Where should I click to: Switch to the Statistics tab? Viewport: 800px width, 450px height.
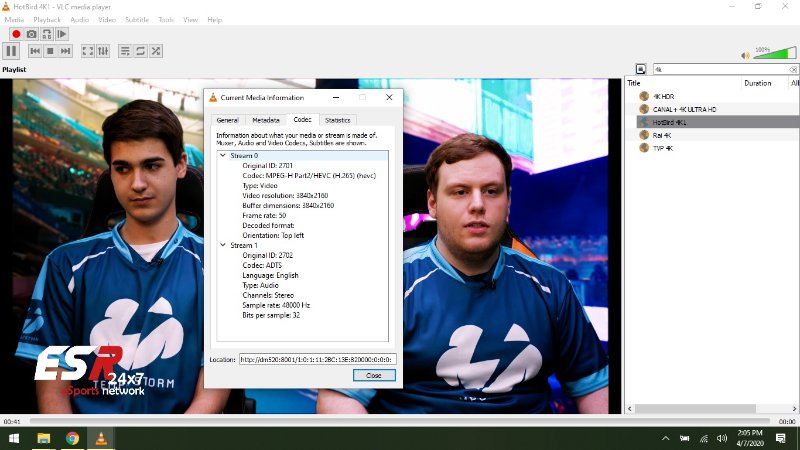(338, 120)
